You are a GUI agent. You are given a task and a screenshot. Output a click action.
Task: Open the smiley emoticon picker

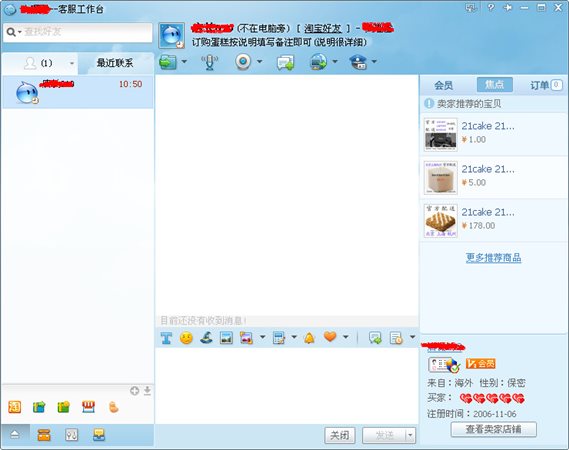[x=186, y=338]
